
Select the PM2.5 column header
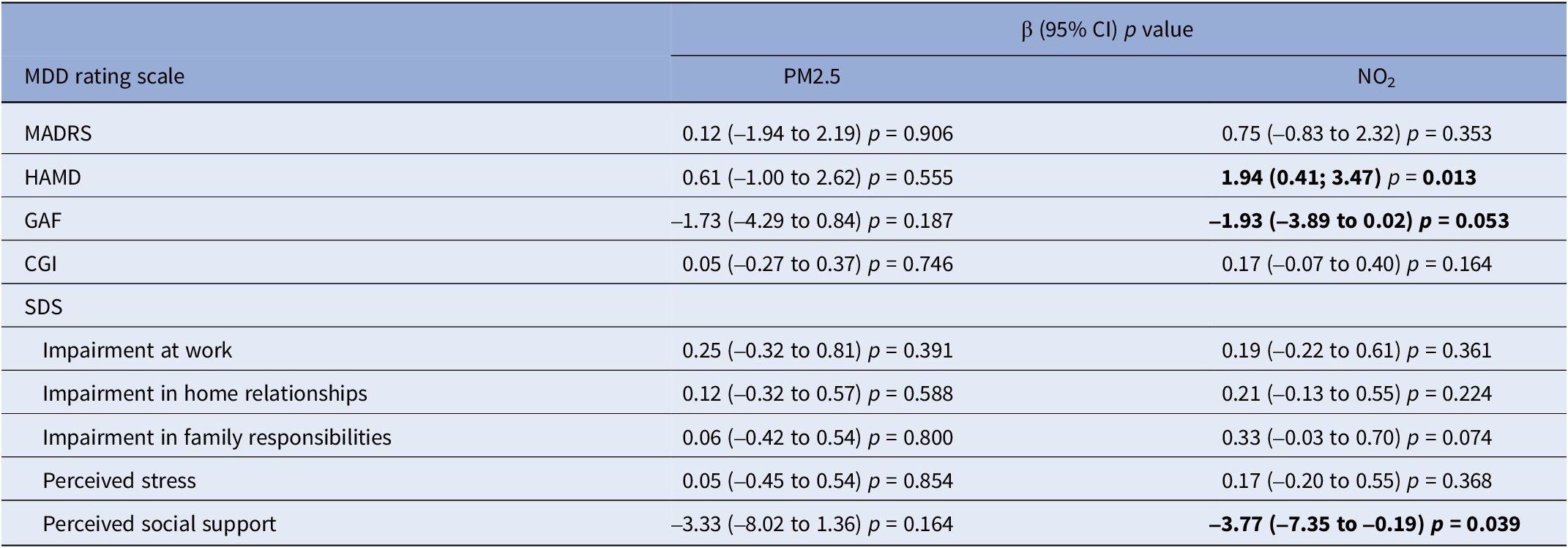coord(812,76)
